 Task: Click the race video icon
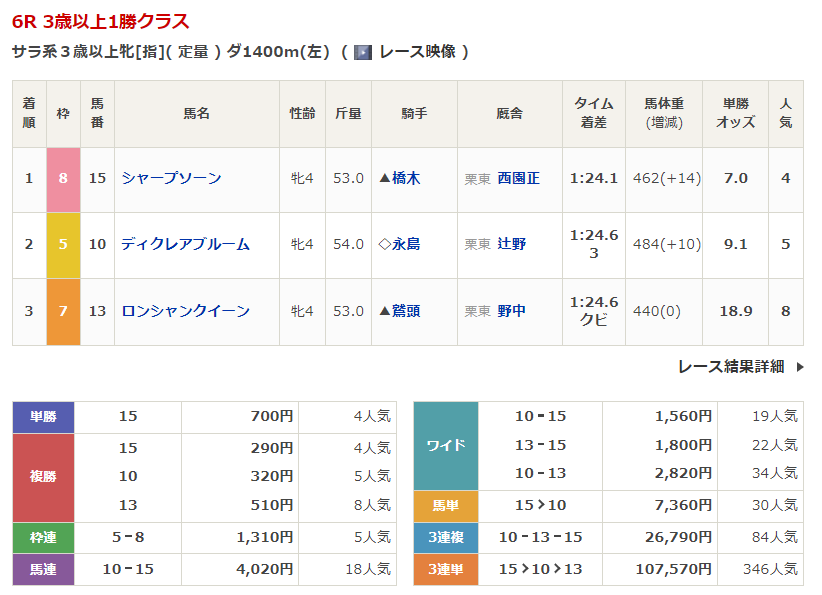363,52
